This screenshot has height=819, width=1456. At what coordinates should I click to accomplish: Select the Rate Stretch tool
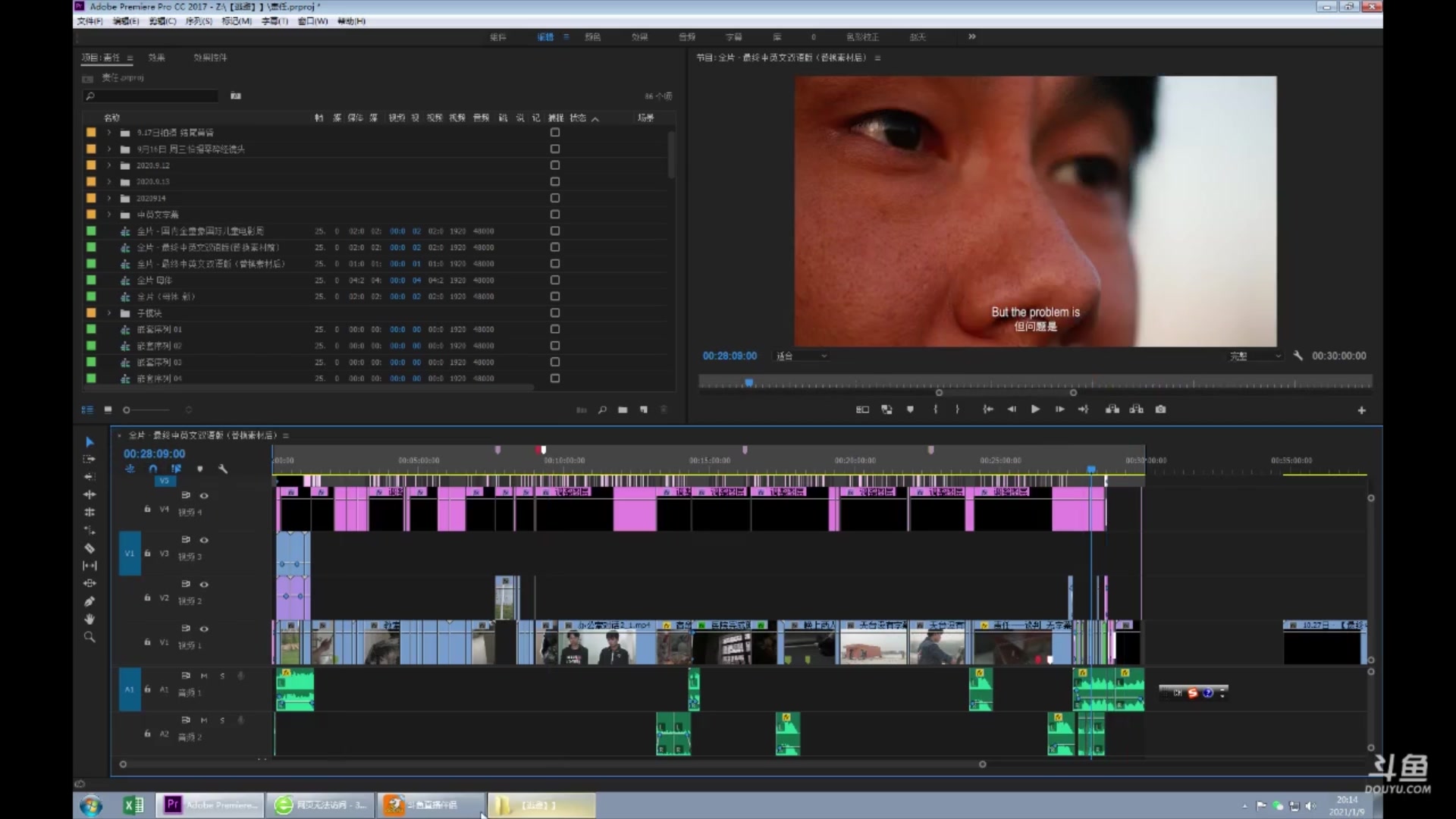point(89,530)
